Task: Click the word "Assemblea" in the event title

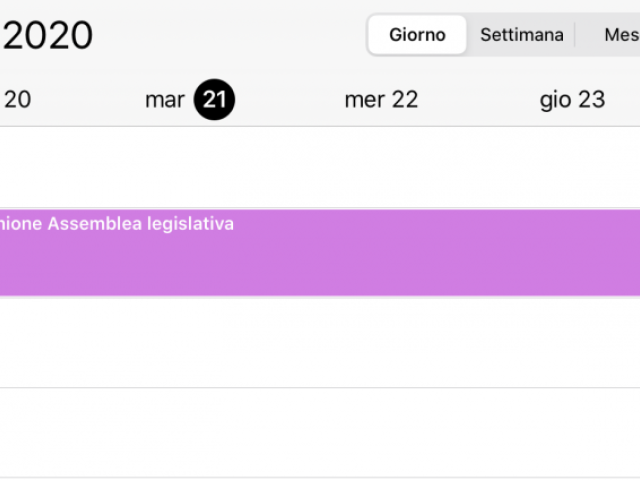Action: point(94,224)
